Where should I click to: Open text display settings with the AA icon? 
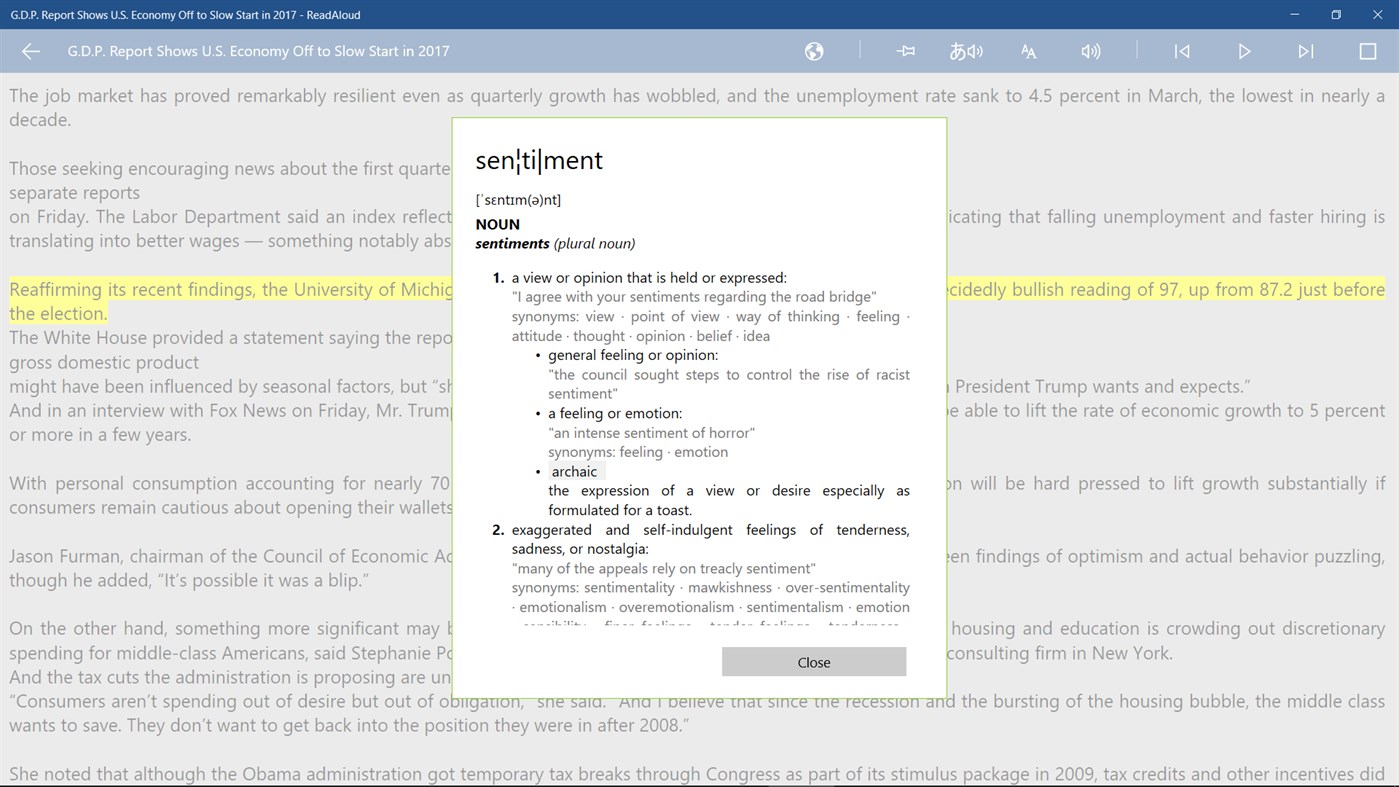click(x=1028, y=51)
